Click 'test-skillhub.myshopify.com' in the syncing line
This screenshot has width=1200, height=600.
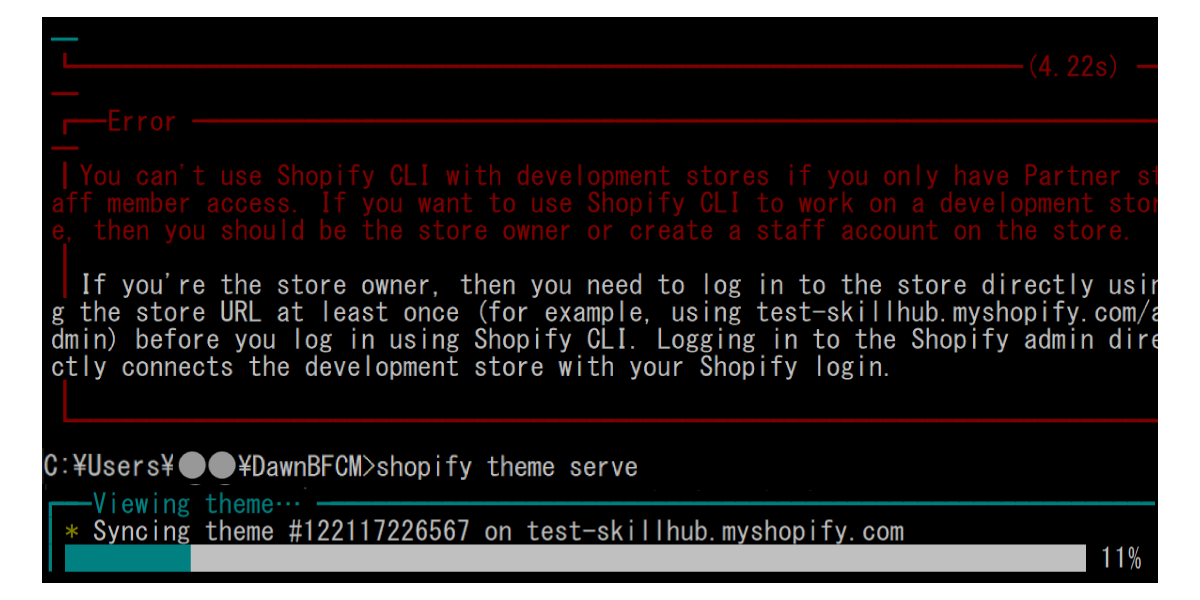[x=715, y=531]
